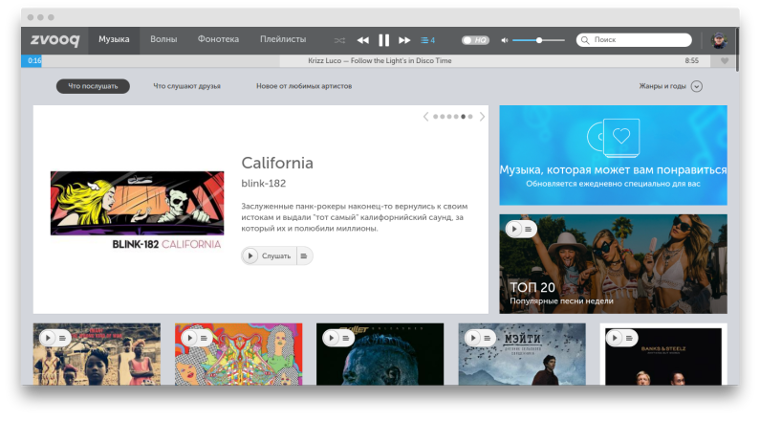
Task: Go to next carousel slide arrow
Action: tap(482, 117)
